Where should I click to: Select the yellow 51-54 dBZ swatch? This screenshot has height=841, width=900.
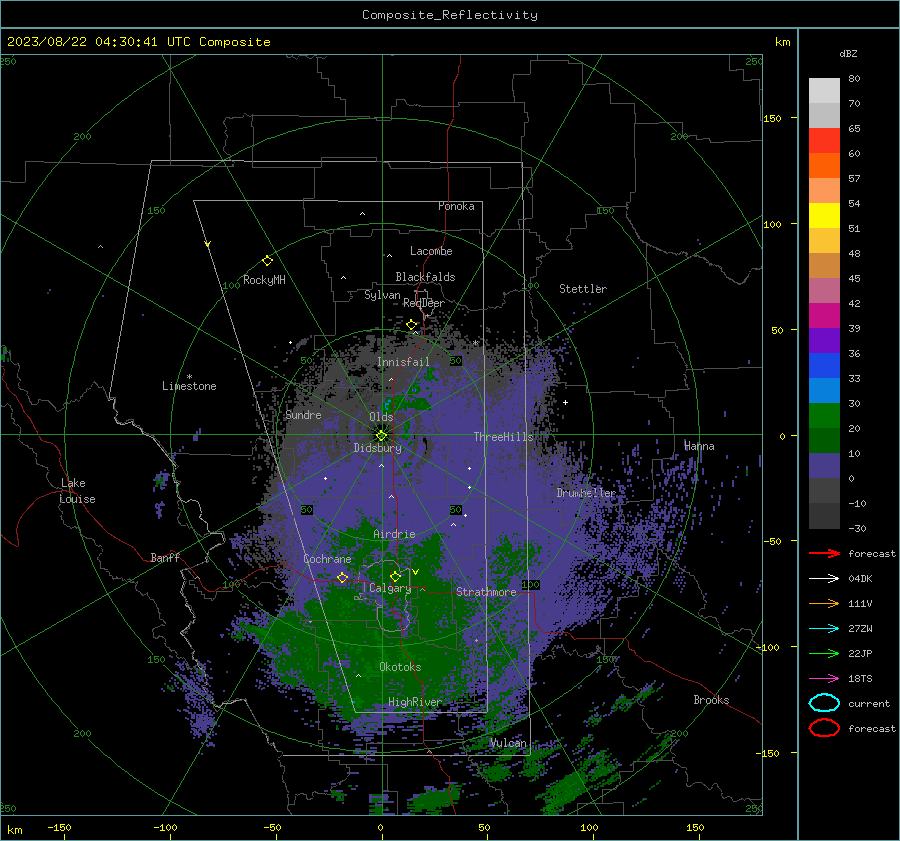[824, 215]
